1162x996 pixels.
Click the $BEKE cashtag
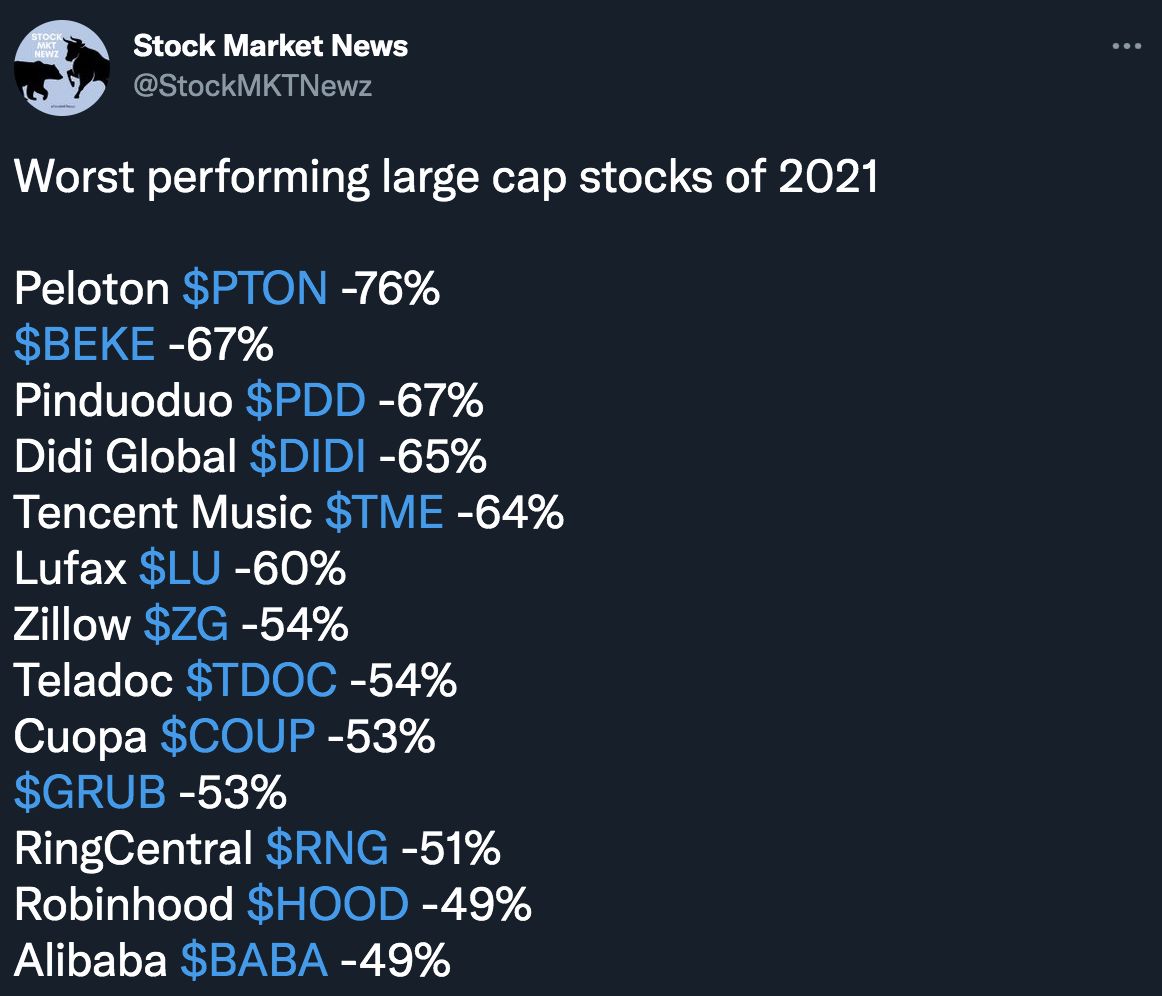tap(85, 345)
